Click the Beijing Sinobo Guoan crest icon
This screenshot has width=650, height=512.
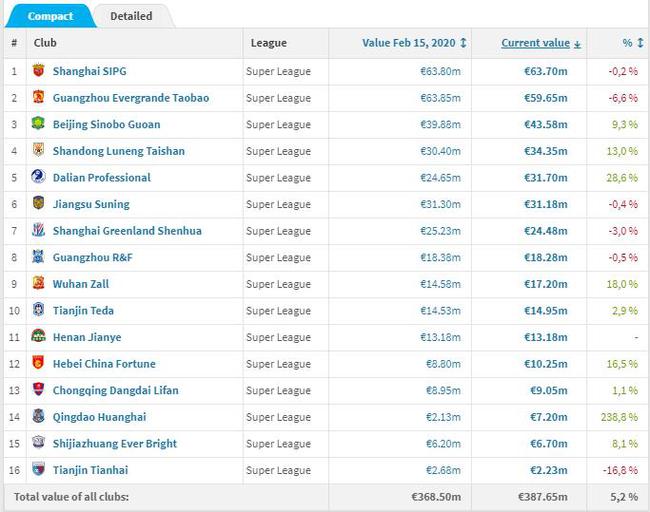(38, 124)
